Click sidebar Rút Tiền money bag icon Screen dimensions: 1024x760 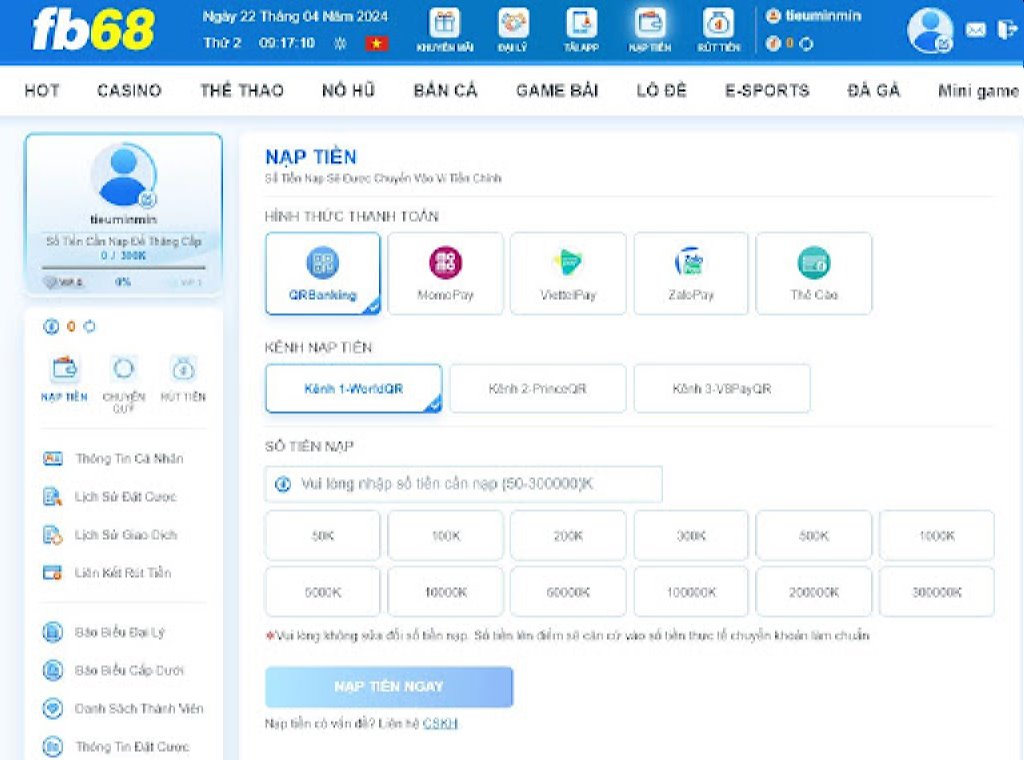click(183, 370)
